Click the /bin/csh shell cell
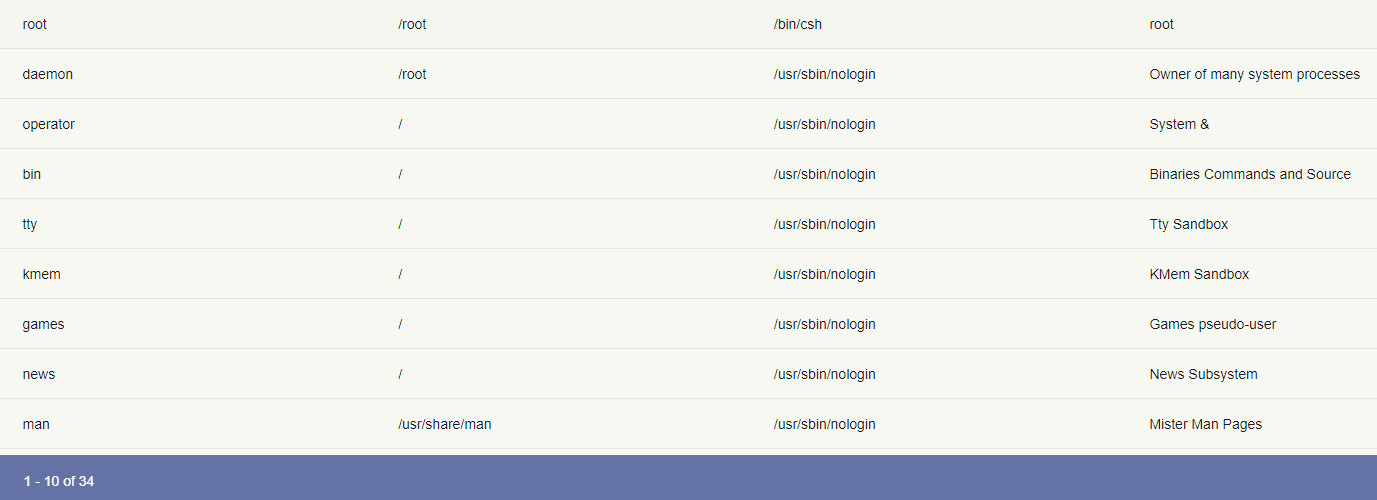The height and width of the screenshot is (500, 1377). pyautogui.click(x=798, y=24)
